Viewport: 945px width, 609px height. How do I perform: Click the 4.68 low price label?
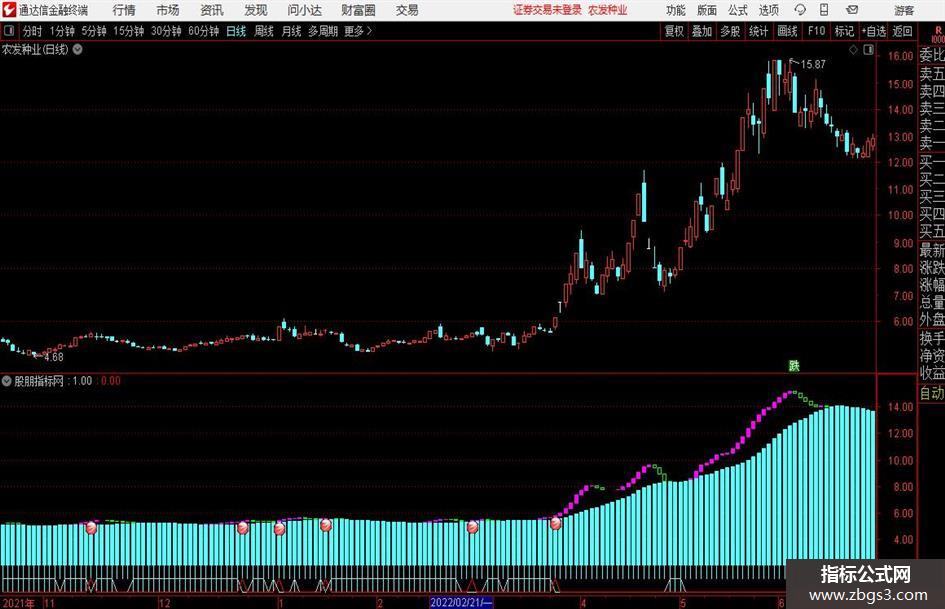[x=54, y=357]
